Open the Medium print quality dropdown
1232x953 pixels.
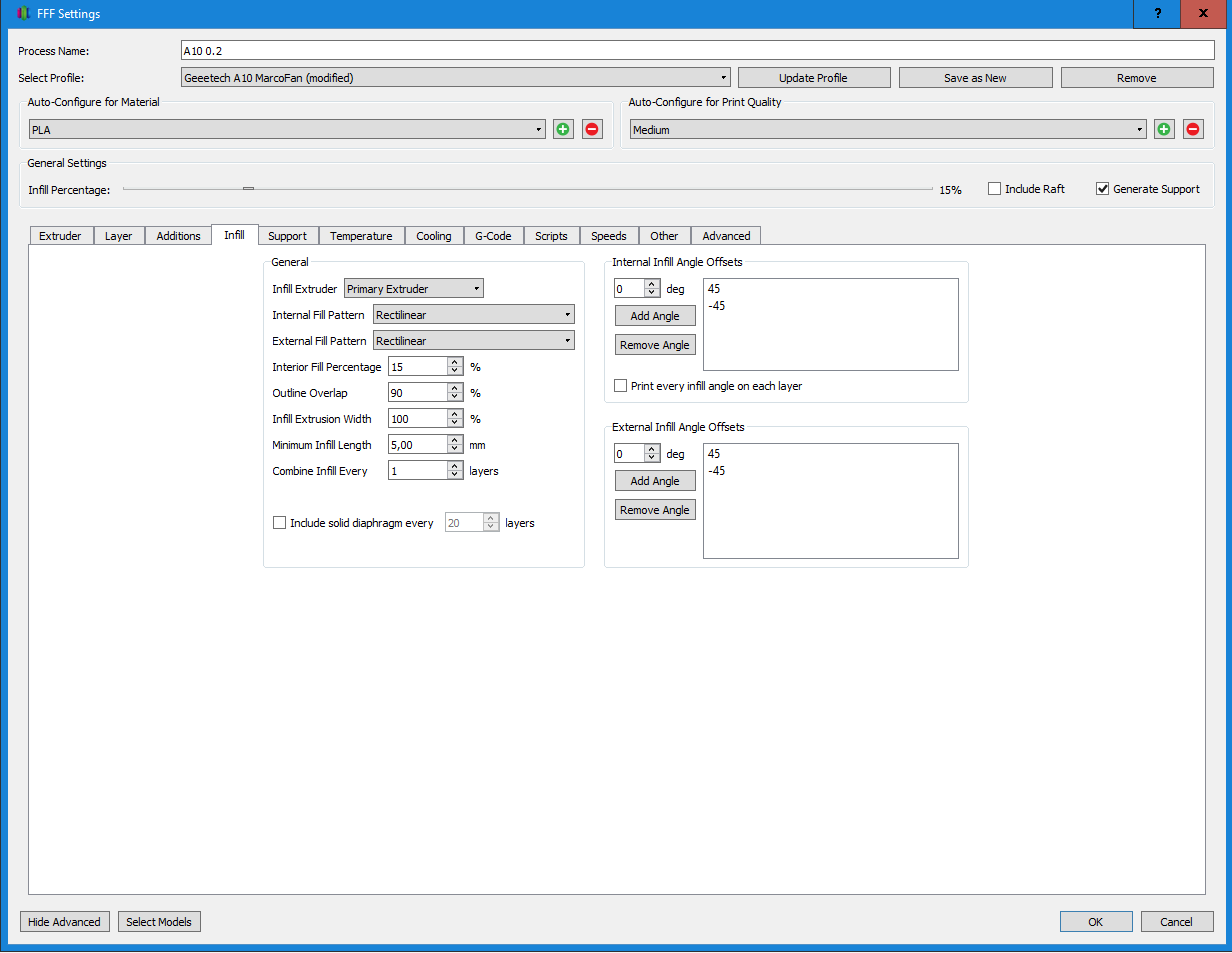[888, 130]
